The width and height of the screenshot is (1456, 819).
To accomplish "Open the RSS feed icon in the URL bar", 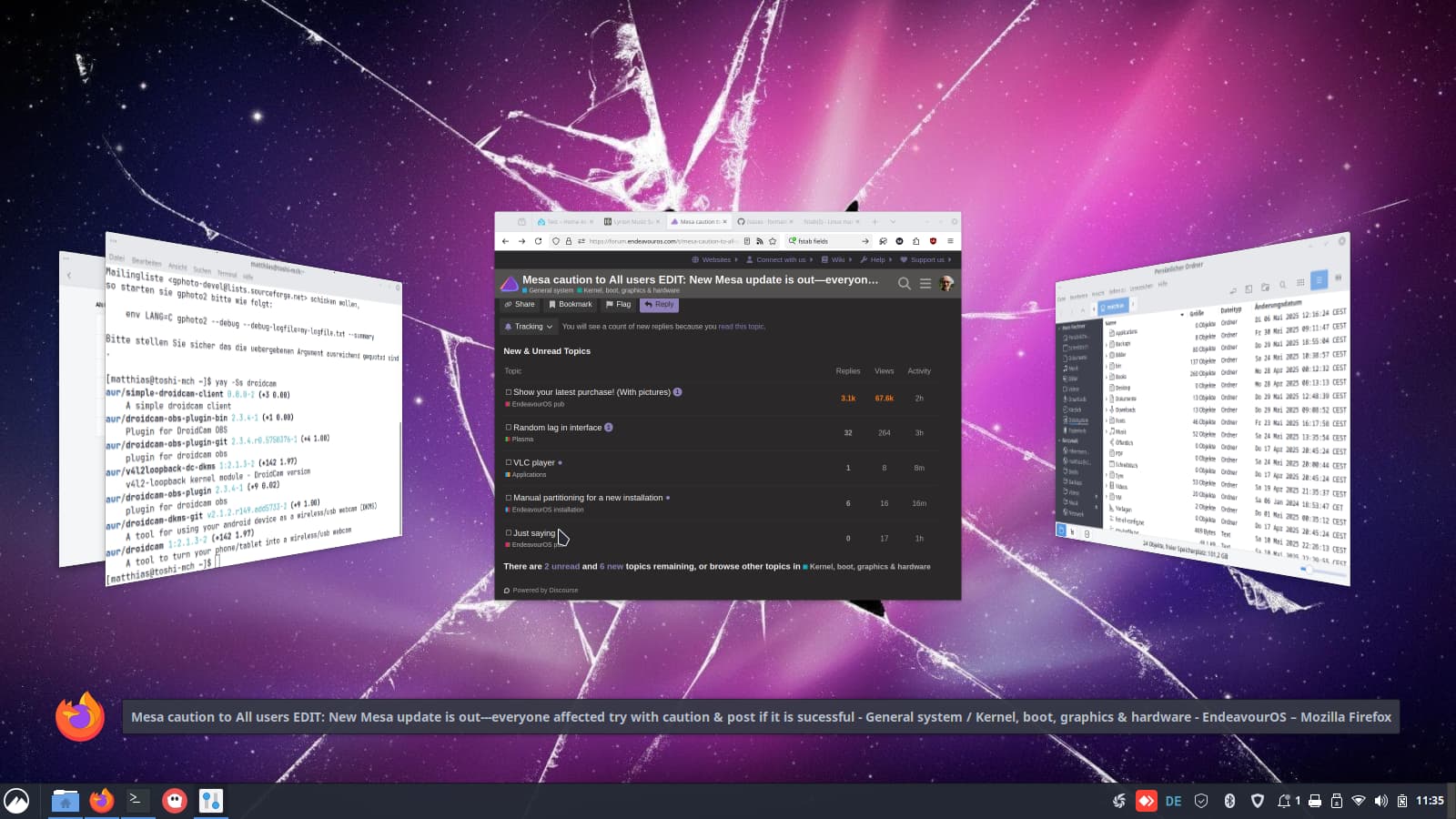I will point(760,241).
